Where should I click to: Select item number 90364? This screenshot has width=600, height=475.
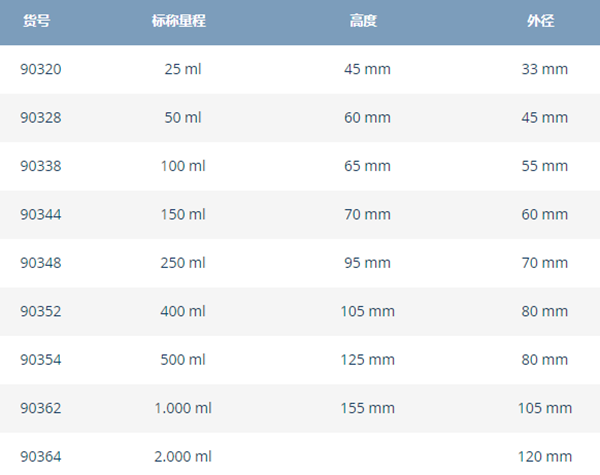click(41, 457)
